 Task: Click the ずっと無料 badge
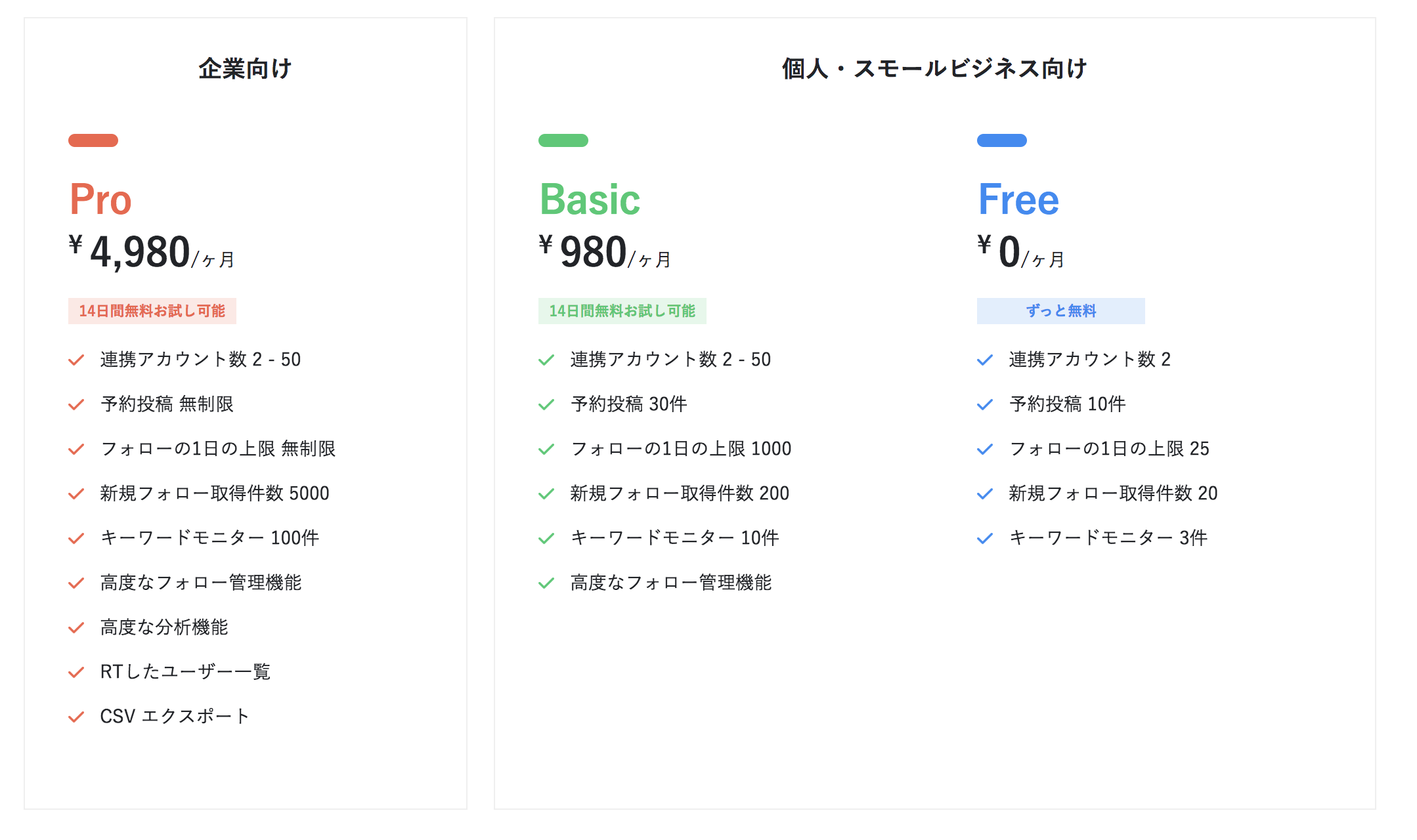click(x=1061, y=311)
